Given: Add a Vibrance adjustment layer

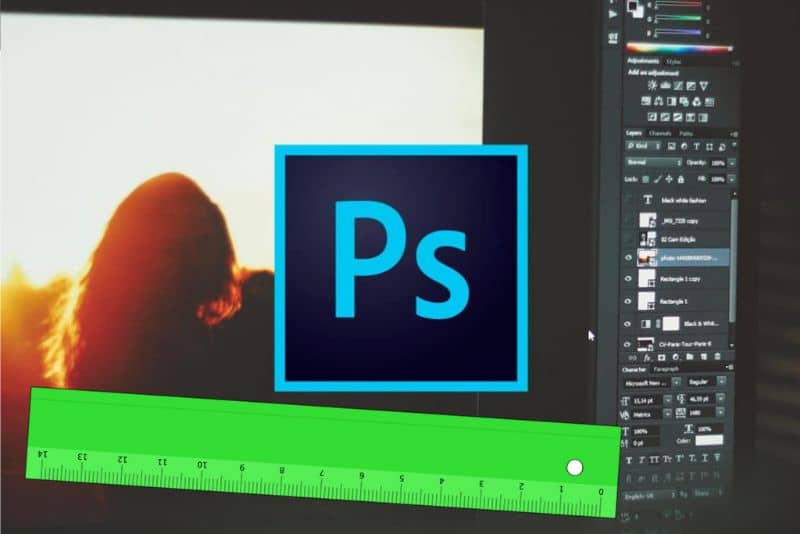Looking at the screenshot, I should pos(704,86).
